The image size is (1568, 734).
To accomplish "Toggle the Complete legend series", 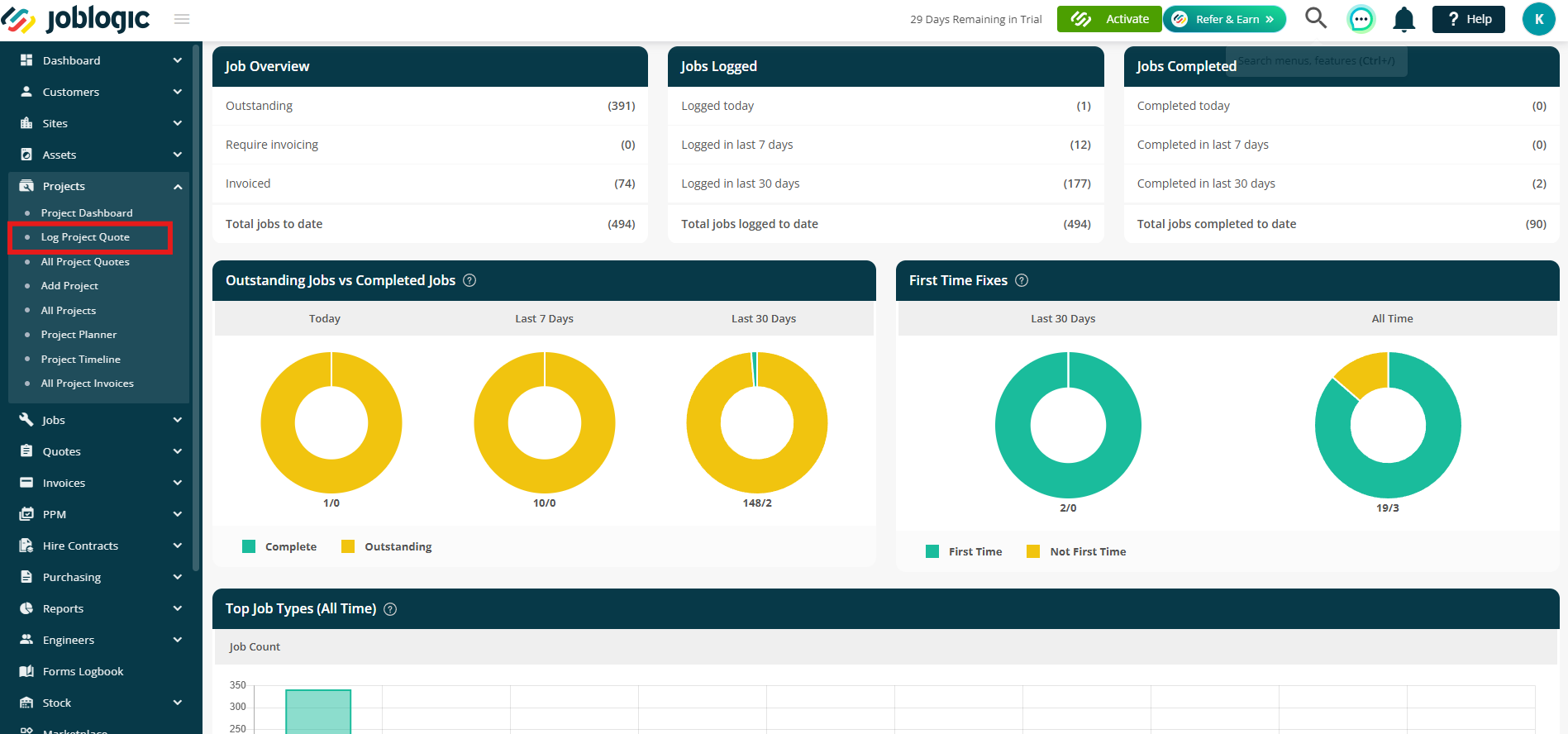I will pos(279,546).
